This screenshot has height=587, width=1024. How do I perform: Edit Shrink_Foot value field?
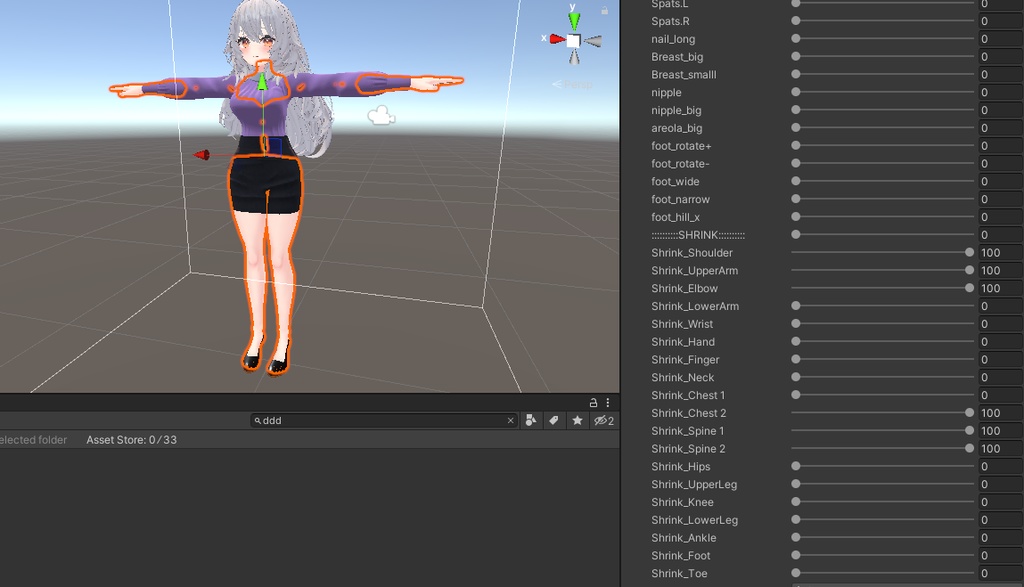1000,556
